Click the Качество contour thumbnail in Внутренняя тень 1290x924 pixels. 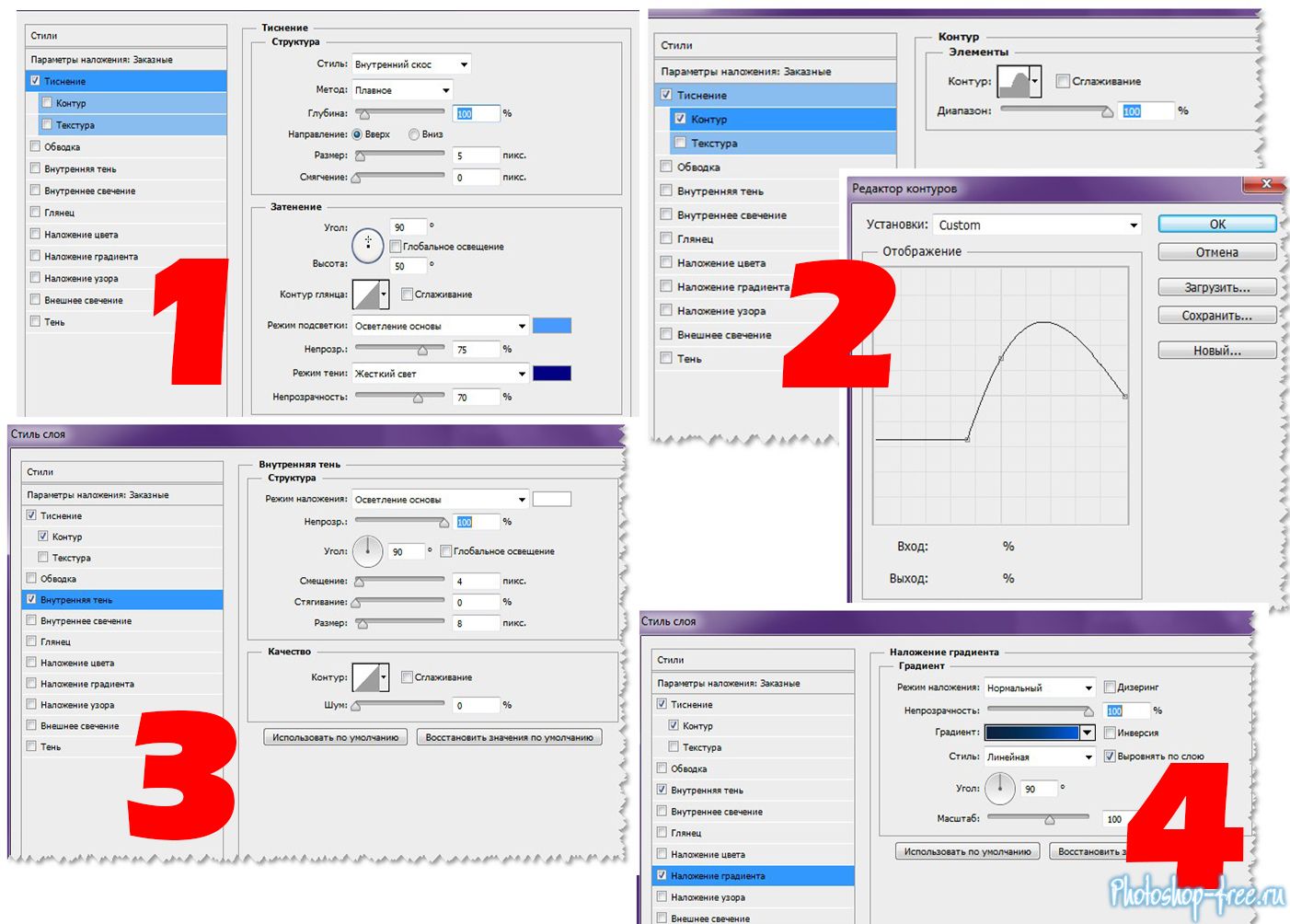click(366, 677)
